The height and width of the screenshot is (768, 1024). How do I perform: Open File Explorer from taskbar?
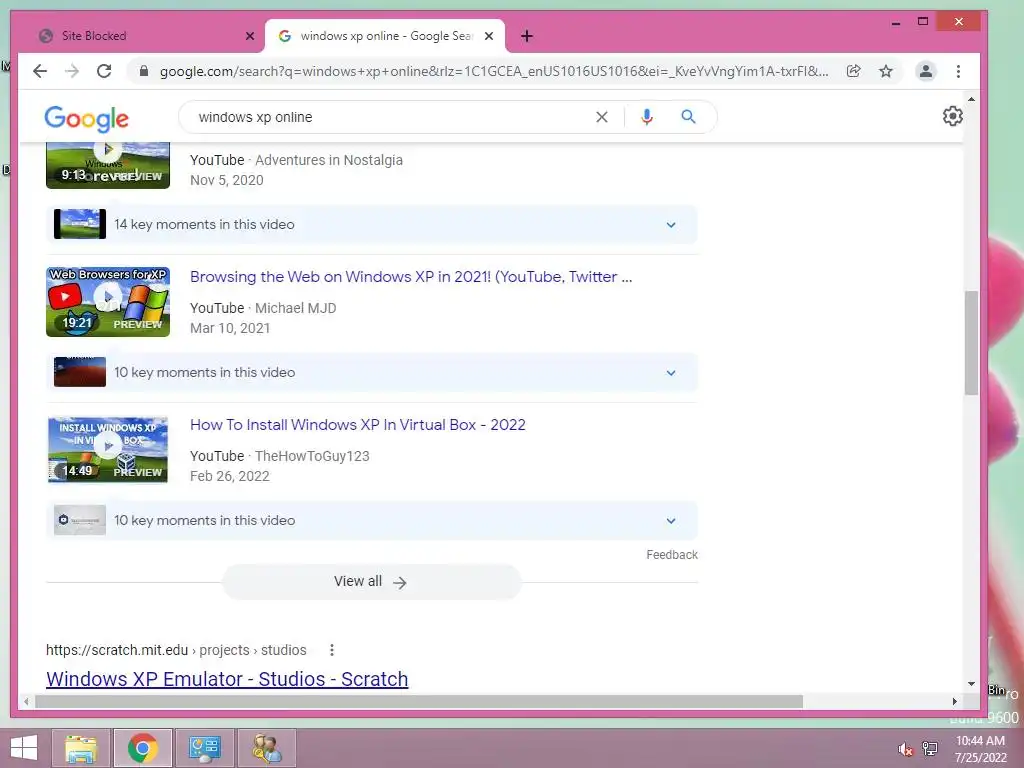pyautogui.click(x=81, y=748)
